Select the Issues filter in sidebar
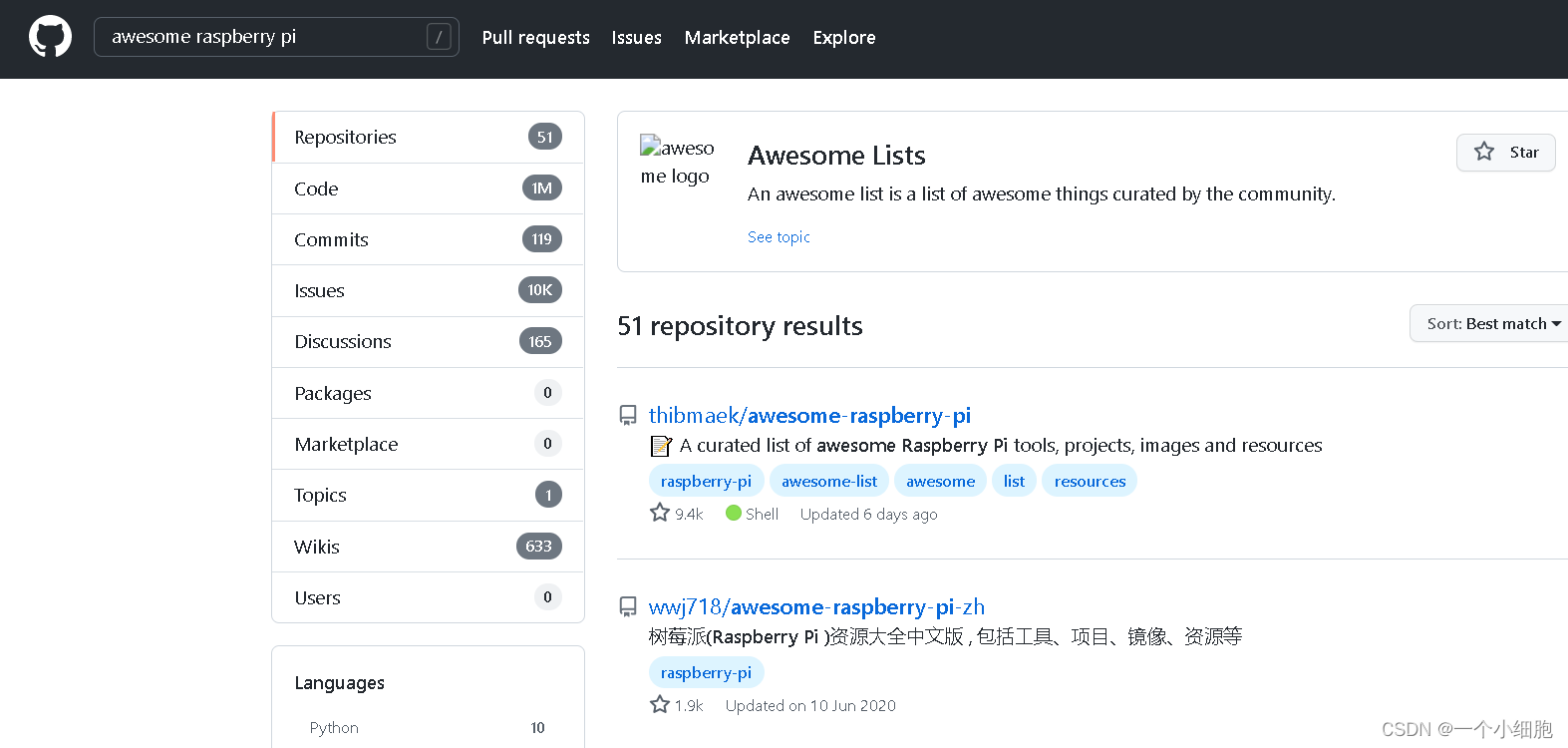1568x748 pixels. tap(428, 290)
